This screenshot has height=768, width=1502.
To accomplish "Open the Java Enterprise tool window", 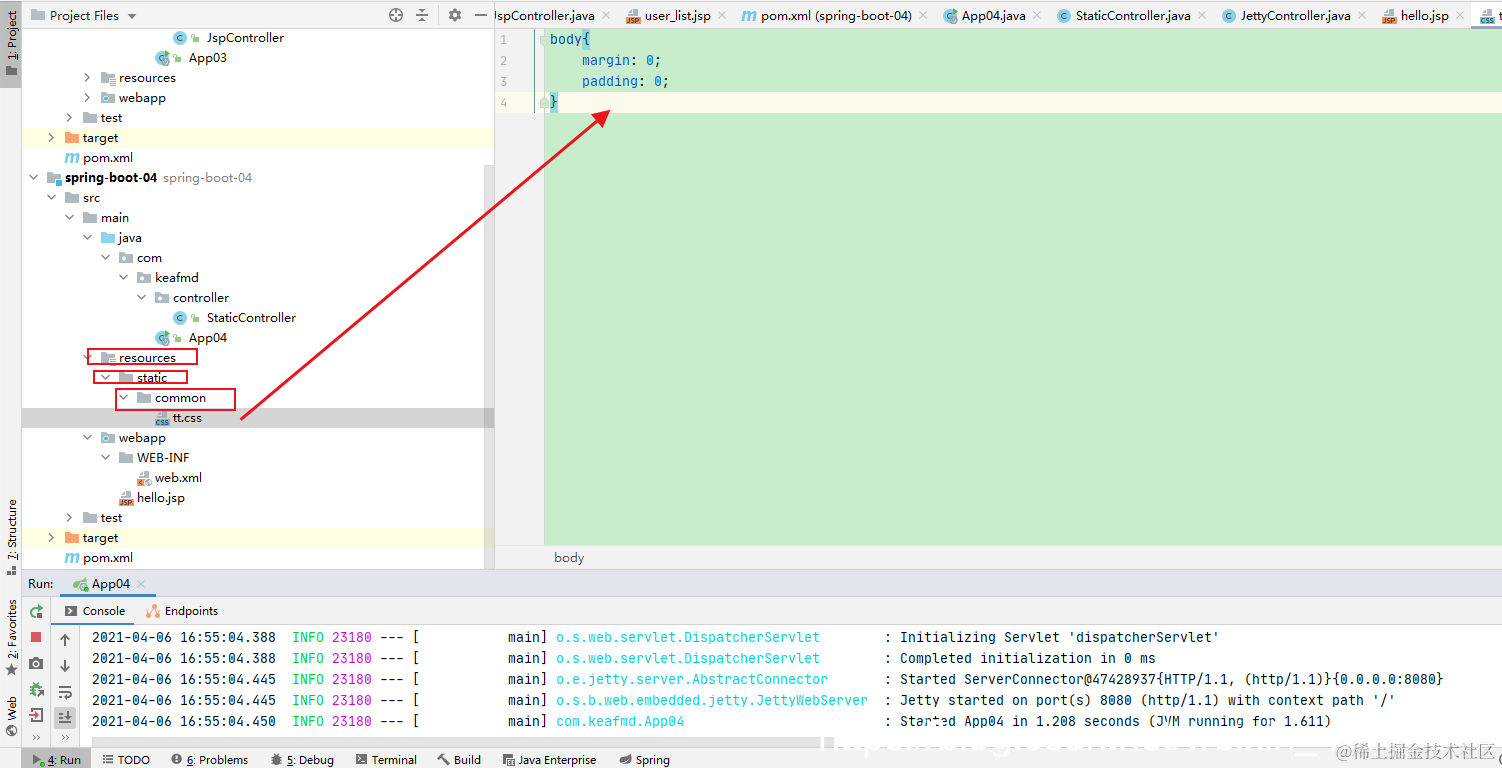I will (x=549, y=760).
